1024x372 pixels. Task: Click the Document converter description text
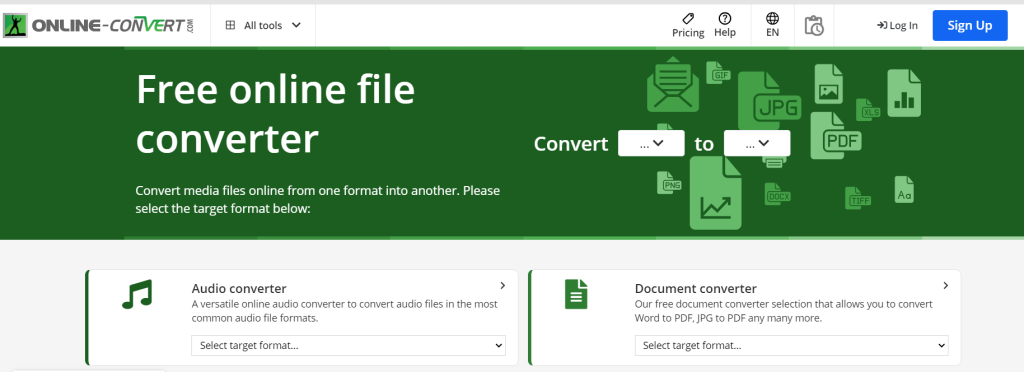pyautogui.click(x=784, y=311)
